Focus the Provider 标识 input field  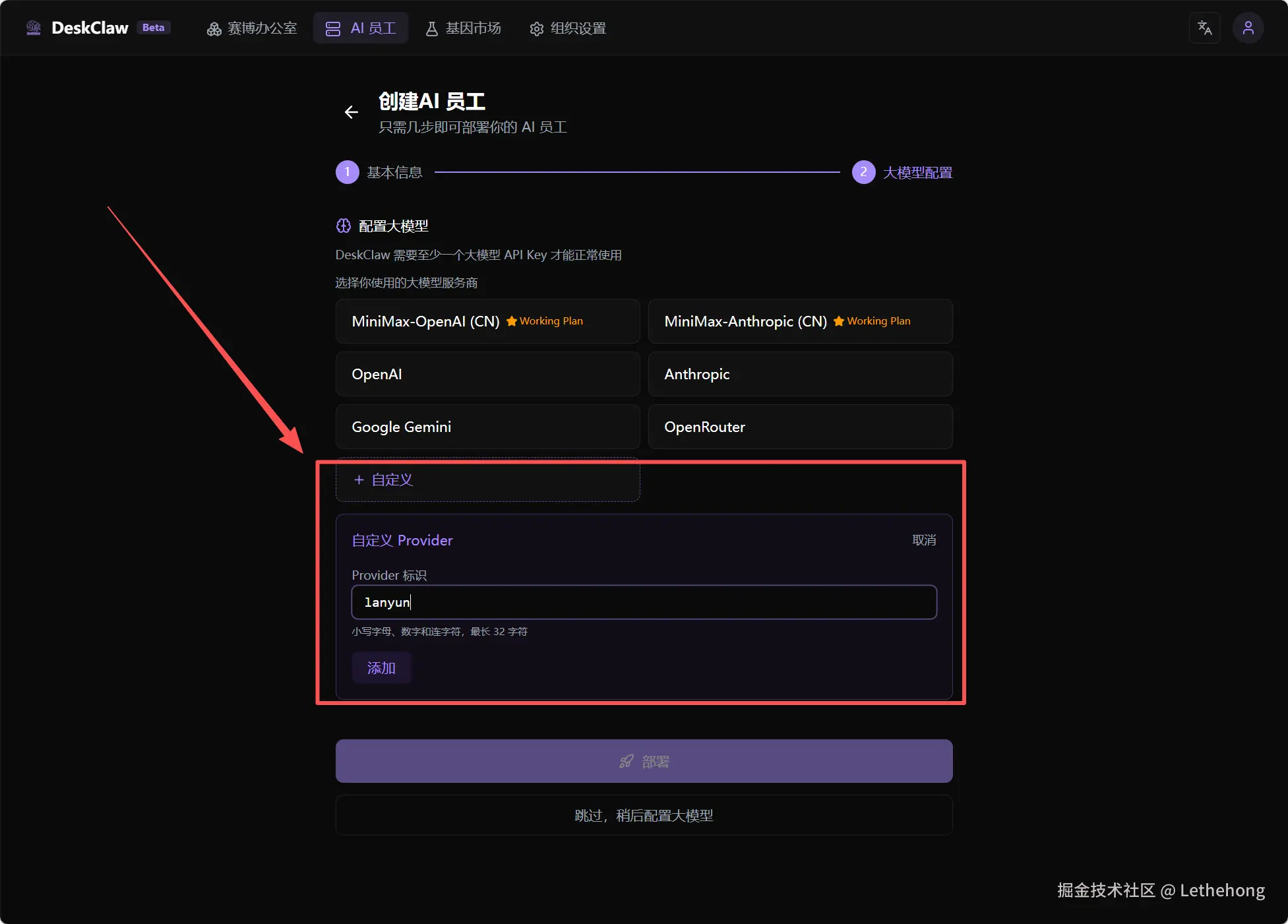pos(644,602)
